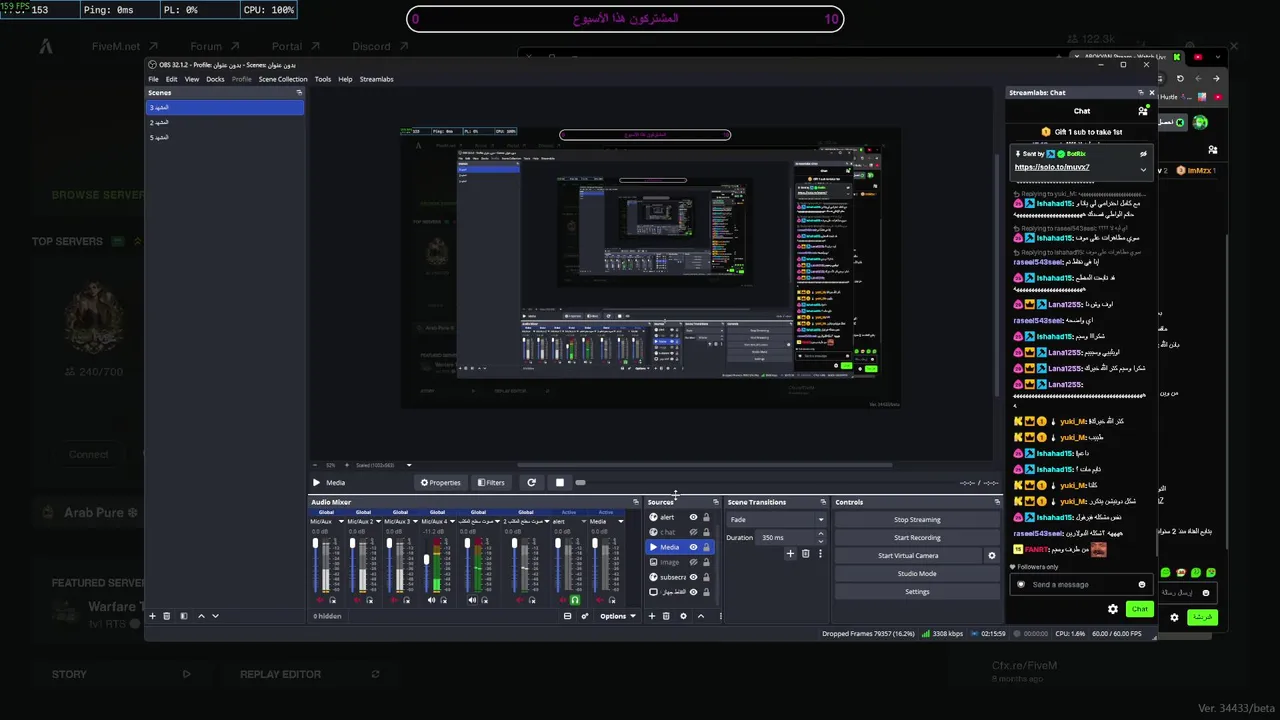This screenshot has height=720, width=1280.
Task: Add a new source
Action: tap(652, 616)
